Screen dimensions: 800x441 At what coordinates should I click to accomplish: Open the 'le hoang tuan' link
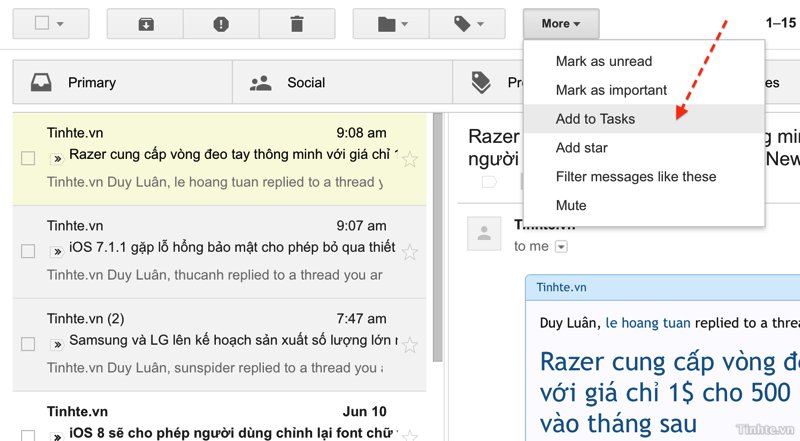[x=648, y=323]
